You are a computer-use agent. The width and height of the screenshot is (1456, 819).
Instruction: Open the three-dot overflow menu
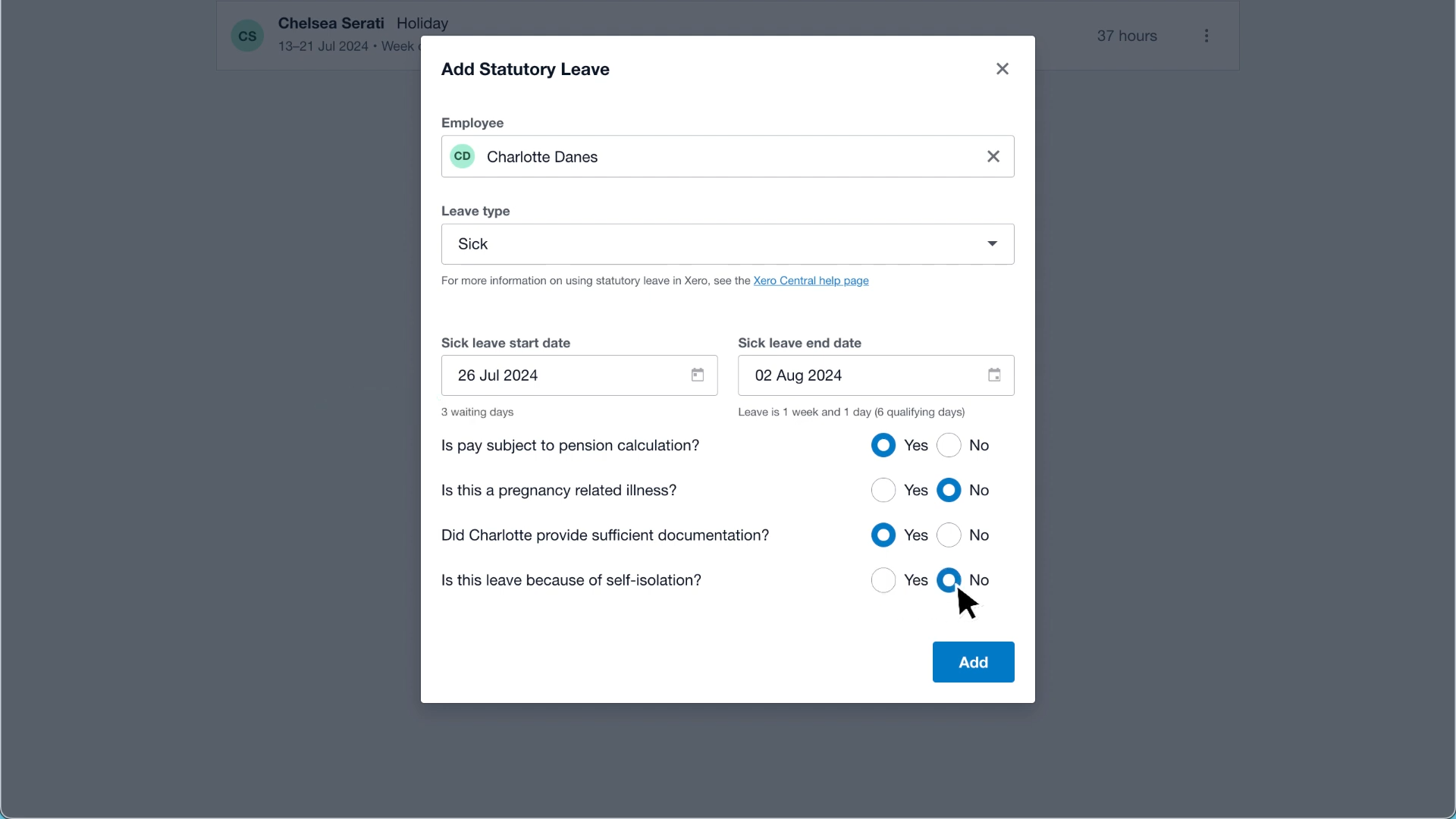[x=1207, y=35]
